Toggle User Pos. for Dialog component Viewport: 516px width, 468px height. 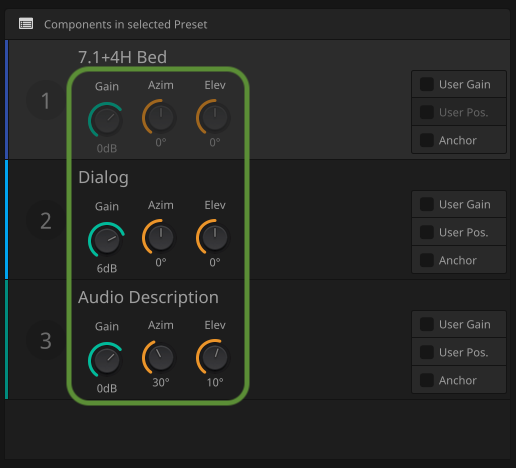click(x=427, y=232)
